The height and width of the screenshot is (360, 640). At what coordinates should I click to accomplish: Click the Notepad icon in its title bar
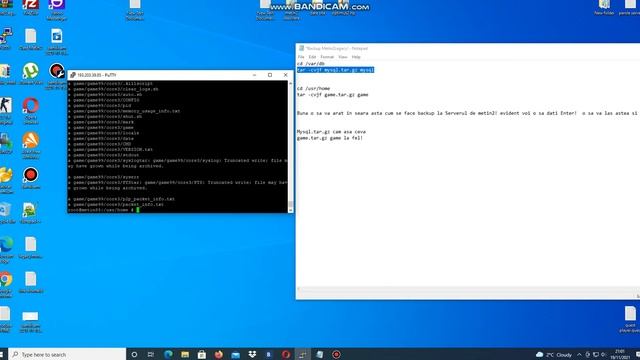click(301, 48)
